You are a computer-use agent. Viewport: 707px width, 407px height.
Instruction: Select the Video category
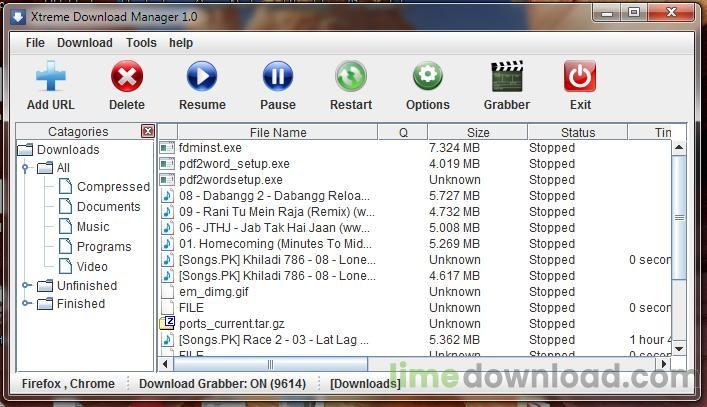pos(92,266)
